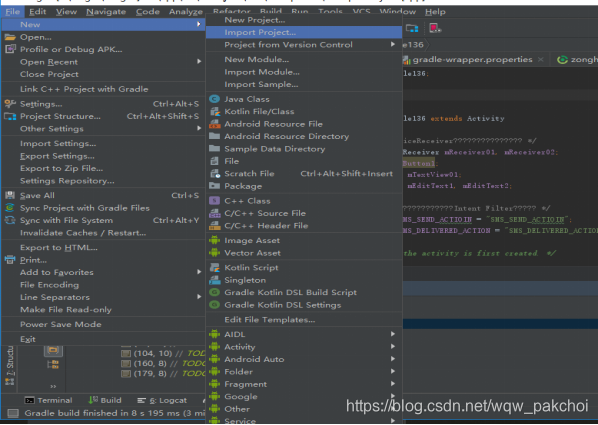Click the Sync with File System icon
The height and width of the screenshot is (425, 598).
10,221
